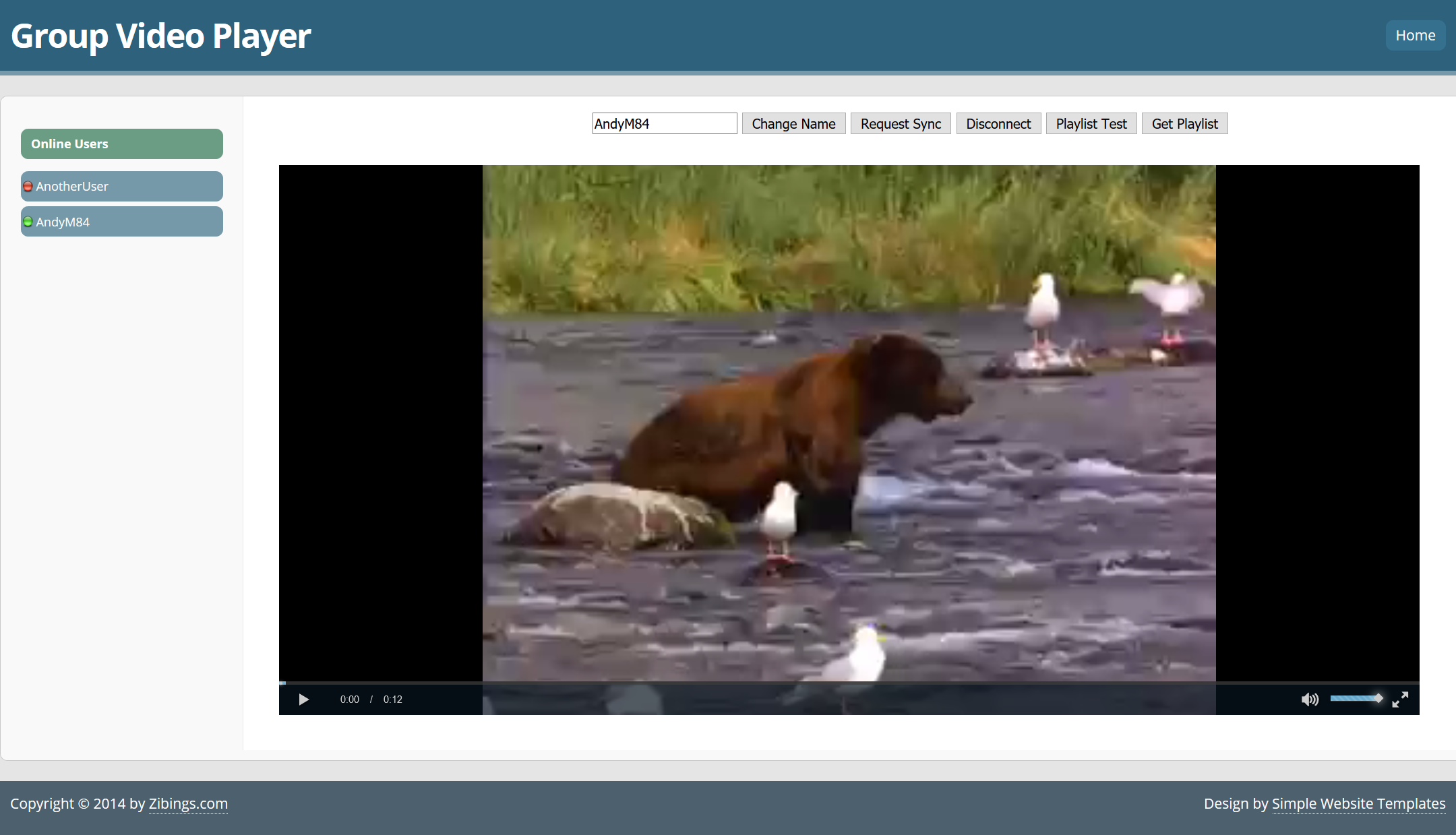Focus the username field containing AndyM84

(x=665, y=124)
